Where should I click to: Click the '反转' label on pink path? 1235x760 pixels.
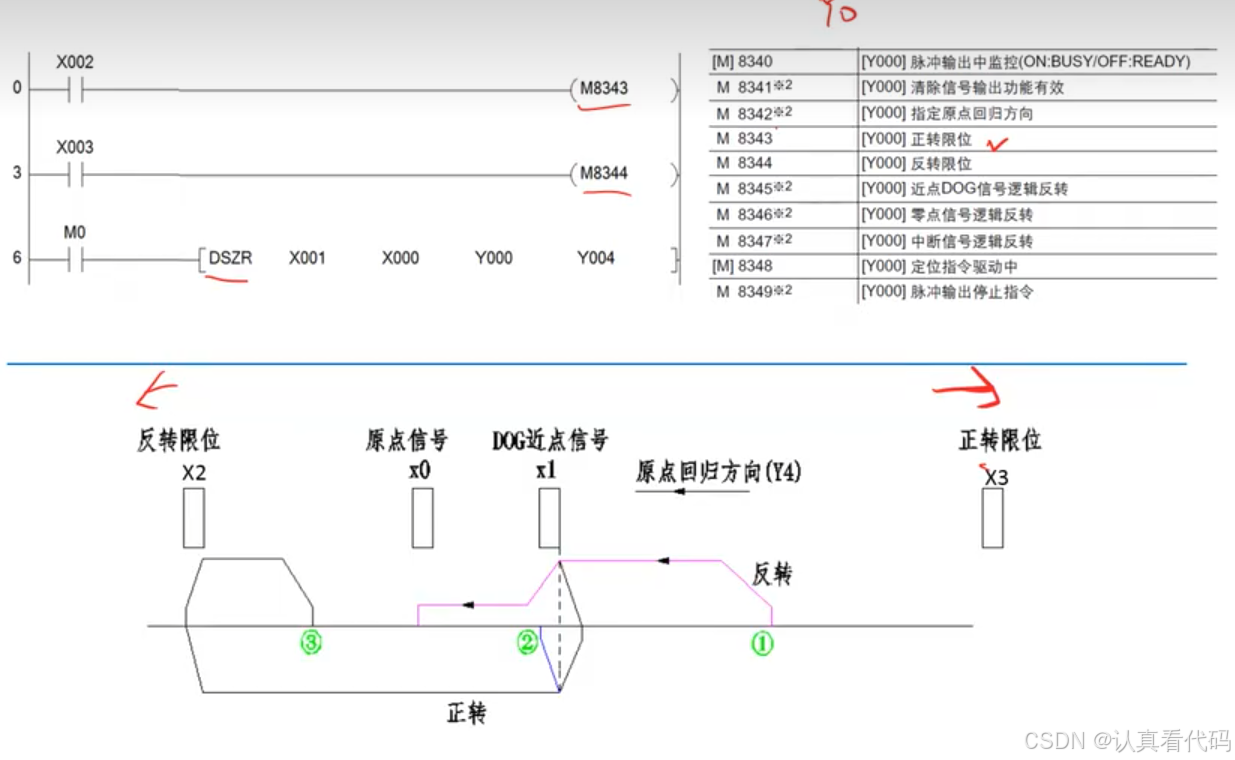772,574
